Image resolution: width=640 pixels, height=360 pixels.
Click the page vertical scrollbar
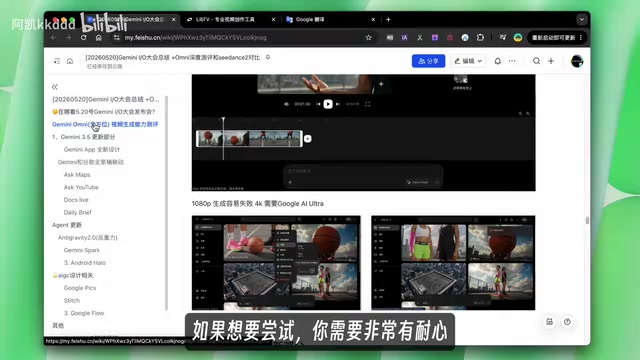[587, 220]
